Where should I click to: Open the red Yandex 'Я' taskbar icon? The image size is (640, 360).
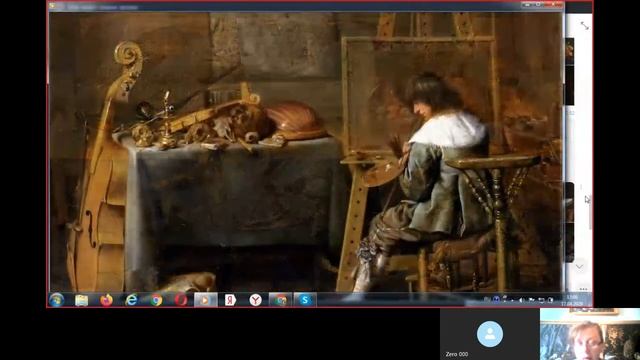pos(230,300)
